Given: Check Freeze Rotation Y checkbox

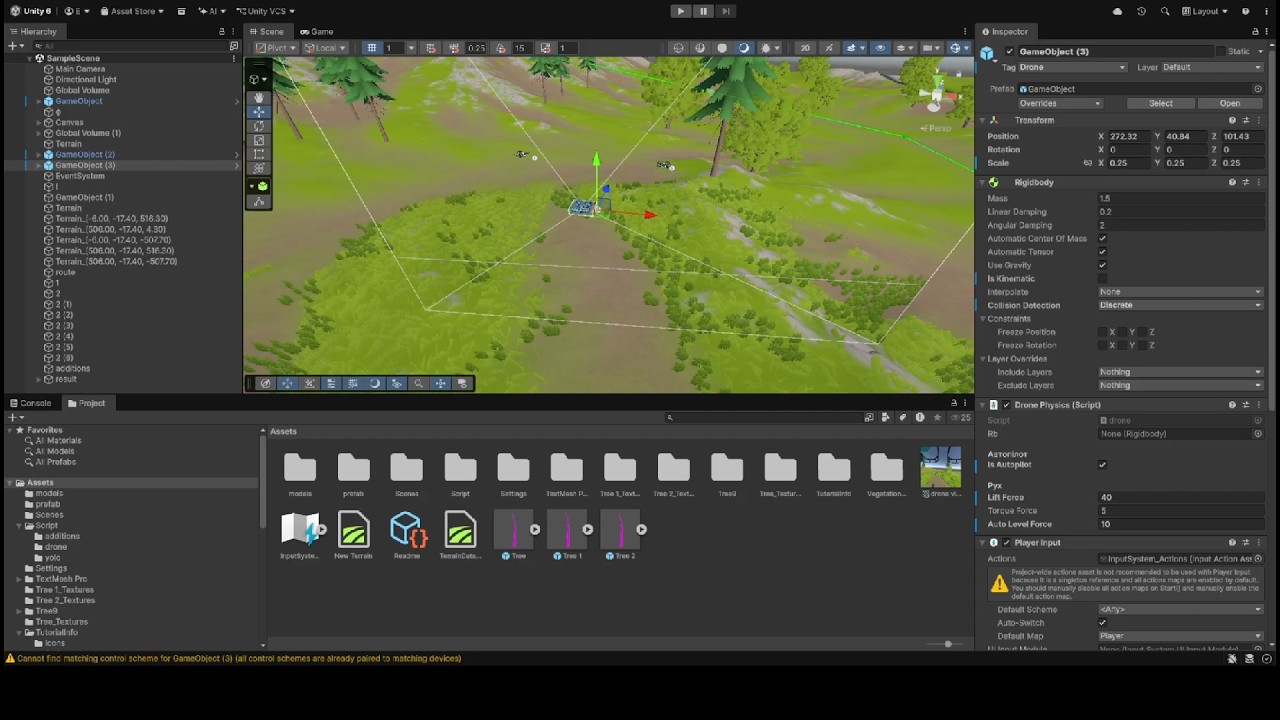Looking at the screenshot, I should tap(1122, 345).
